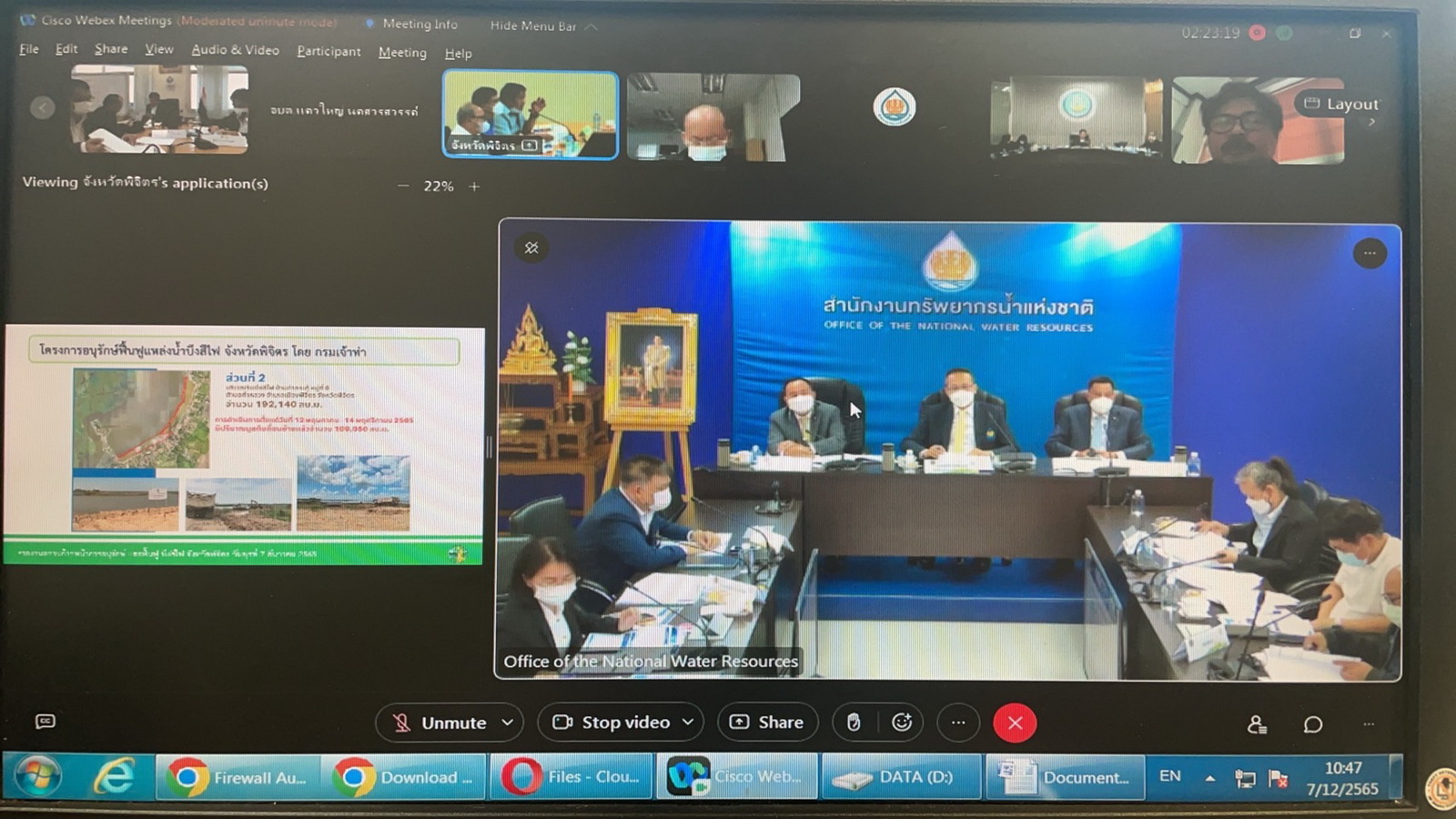Click the Share button
1456x819 pixels.
767,723
